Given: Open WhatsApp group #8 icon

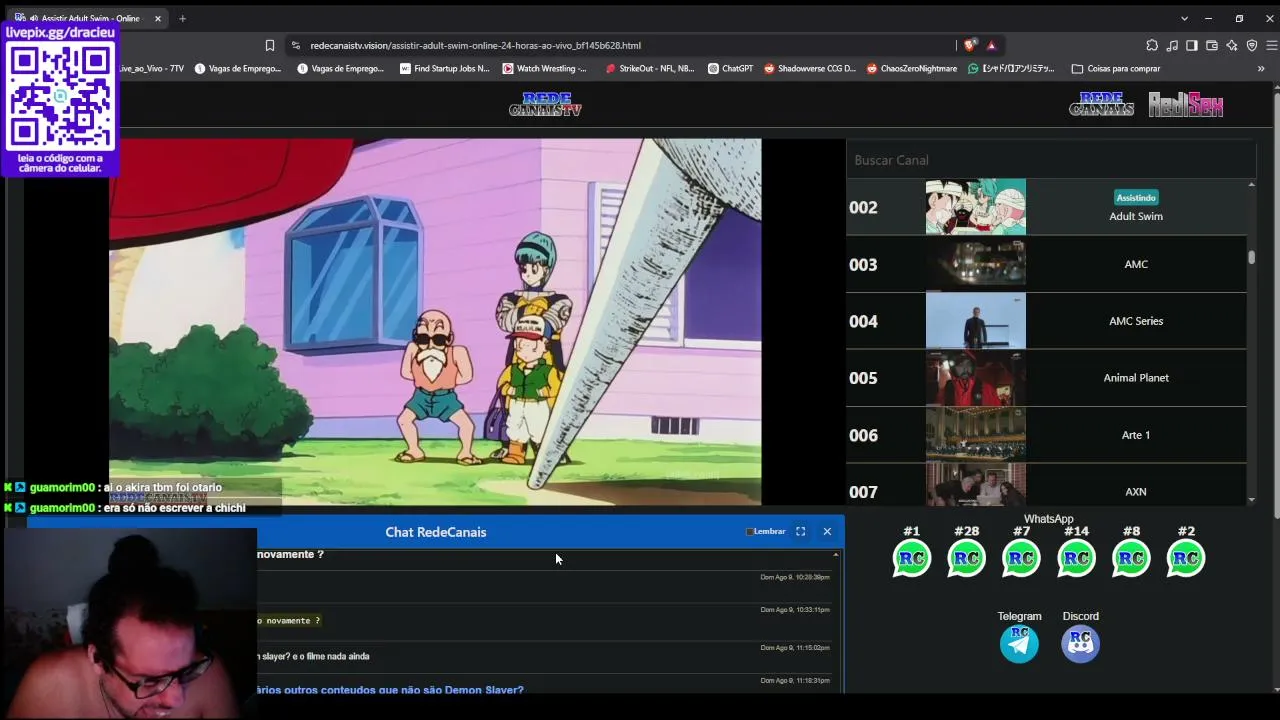Looking at the screenshot, I should pos(1131,558).
